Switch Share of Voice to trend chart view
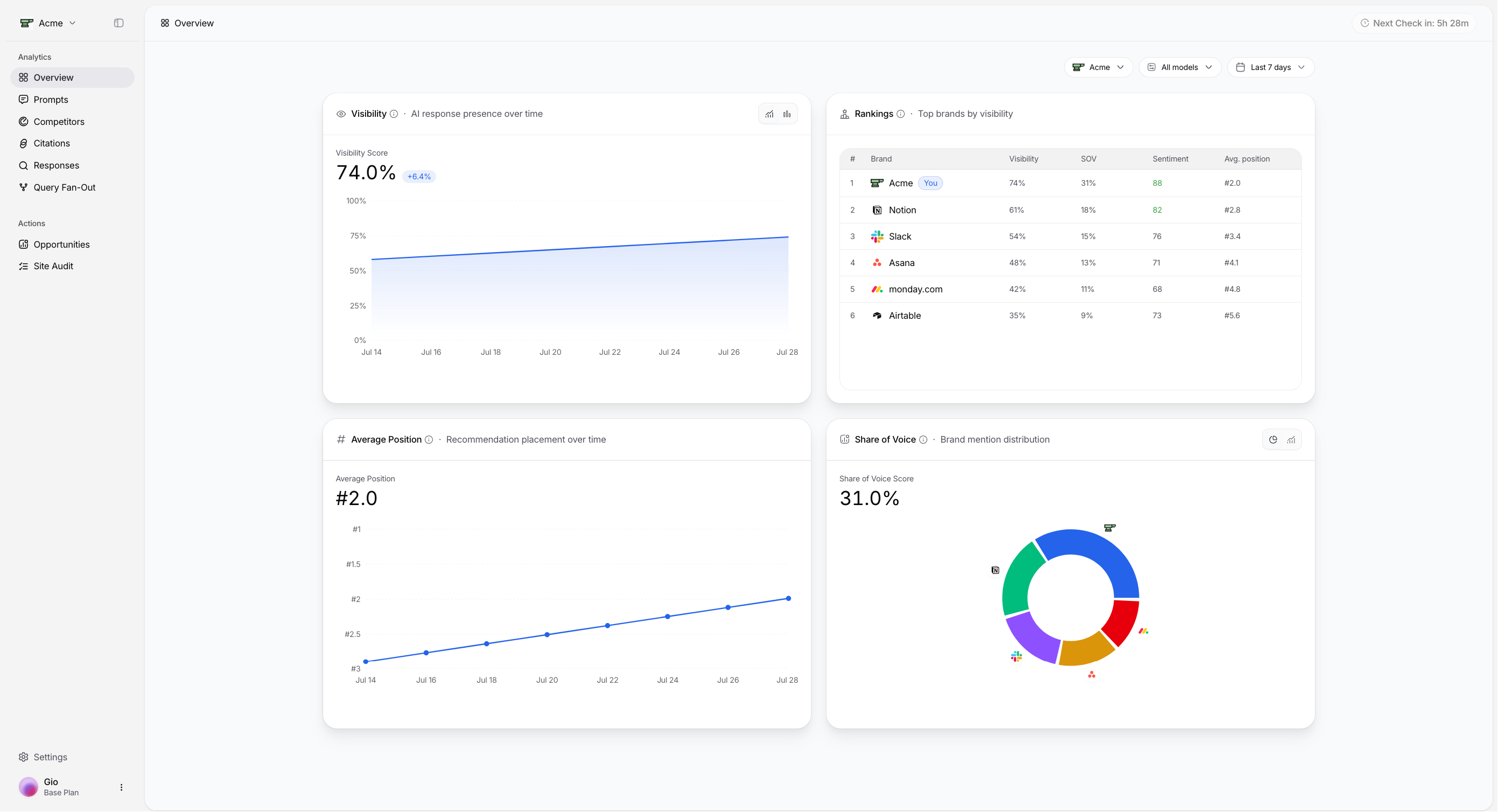This screenshot has height=812, width=1498. point(1291,440)
